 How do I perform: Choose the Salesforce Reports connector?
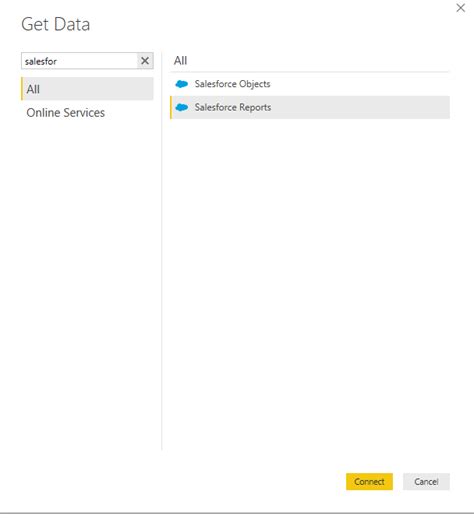point(310,107)
